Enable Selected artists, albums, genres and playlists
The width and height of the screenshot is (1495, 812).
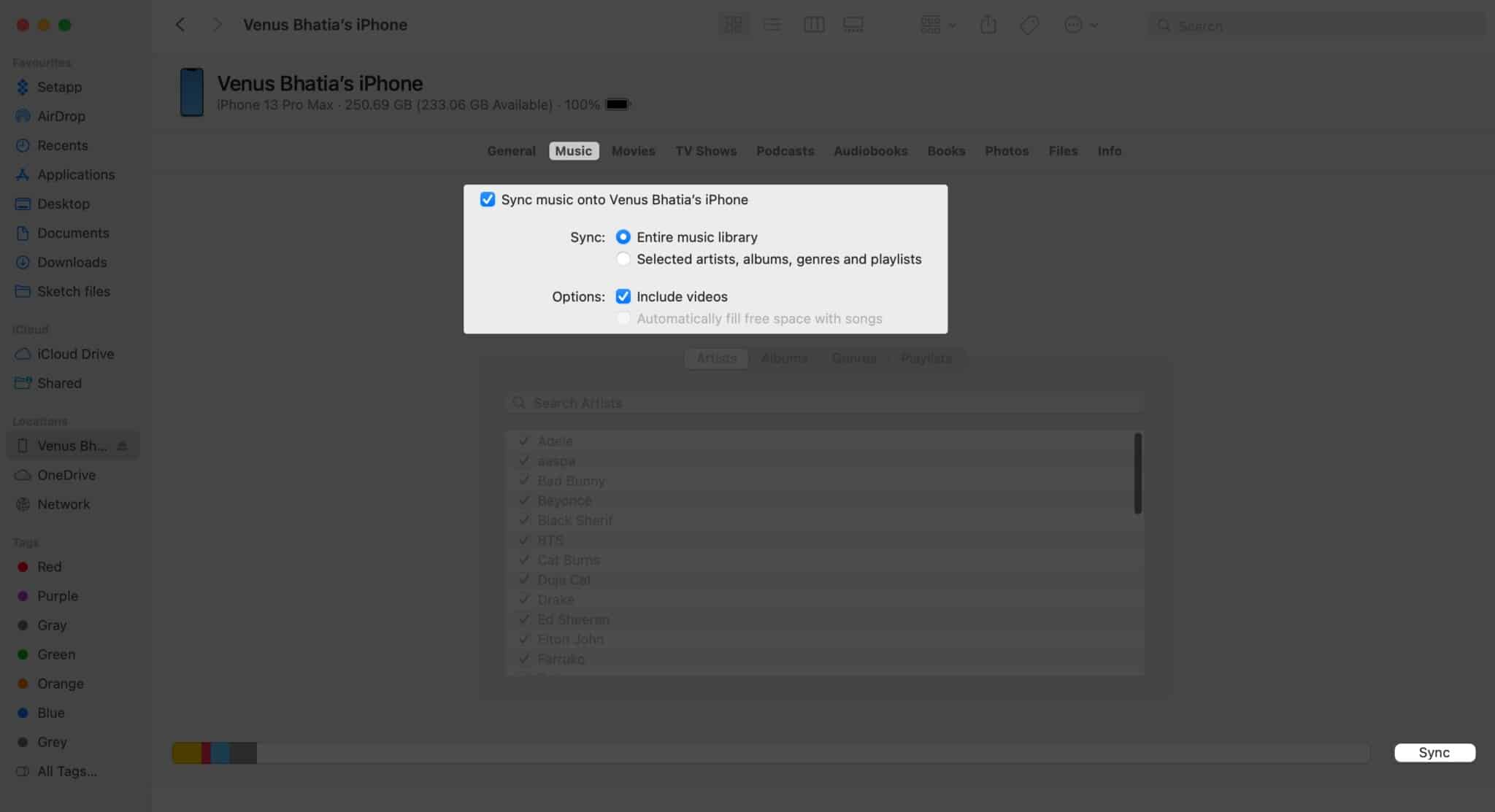coord(623,259)
